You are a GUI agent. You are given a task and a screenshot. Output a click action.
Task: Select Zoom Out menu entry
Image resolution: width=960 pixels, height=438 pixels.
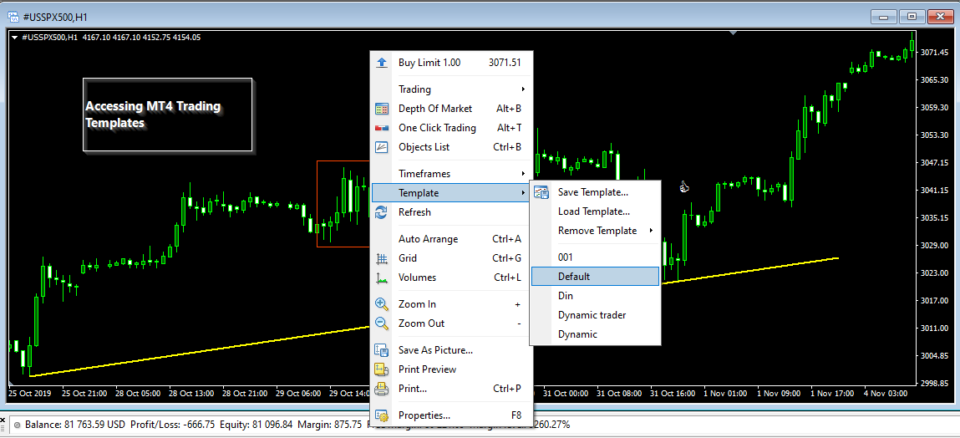(x=451, y=323)
